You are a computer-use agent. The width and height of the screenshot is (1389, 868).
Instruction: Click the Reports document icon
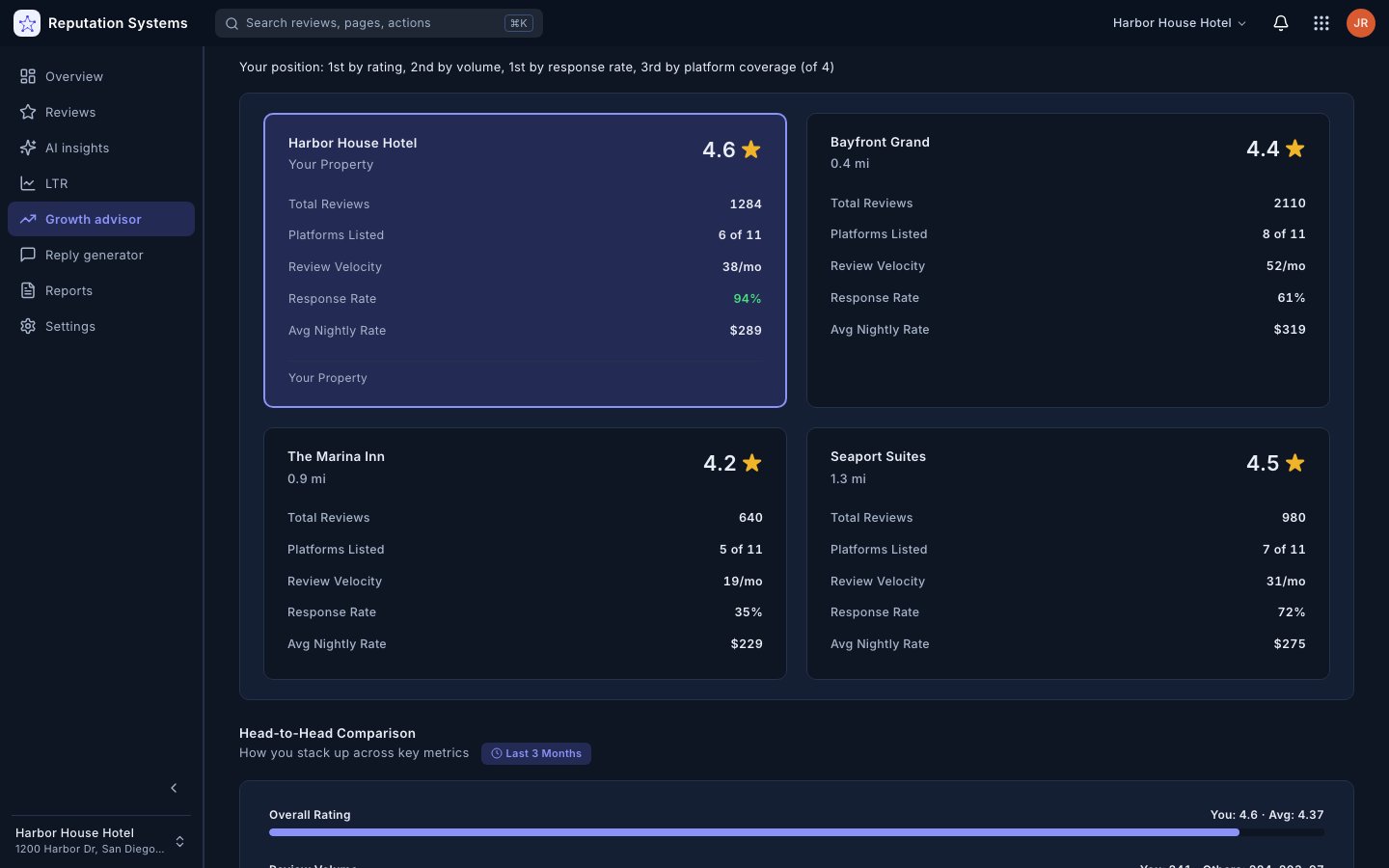click(28, 290)
